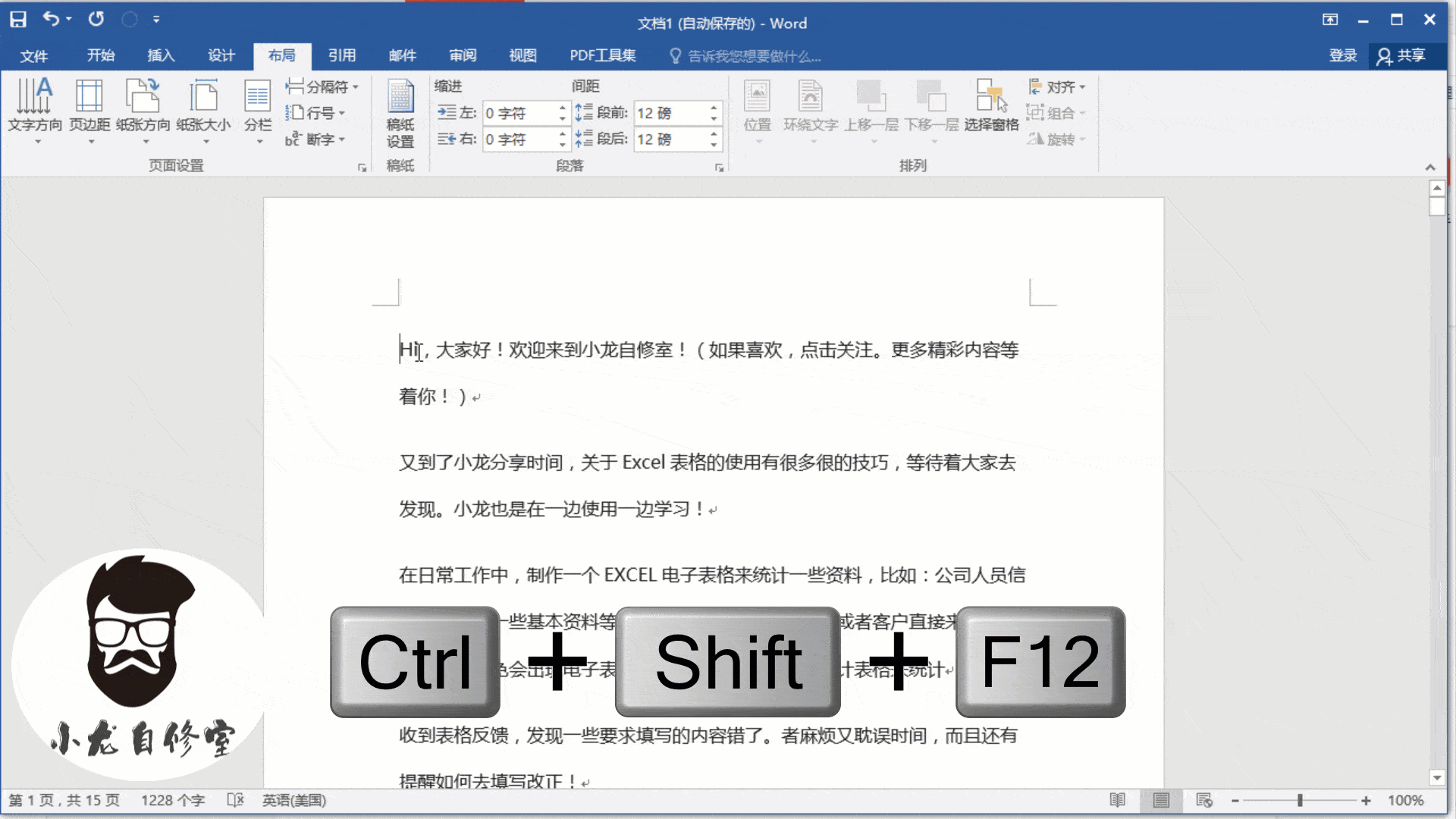1456x819 pixels.
Task: Open the 选择窗格 selection pane
Action: tap(991, 106)
